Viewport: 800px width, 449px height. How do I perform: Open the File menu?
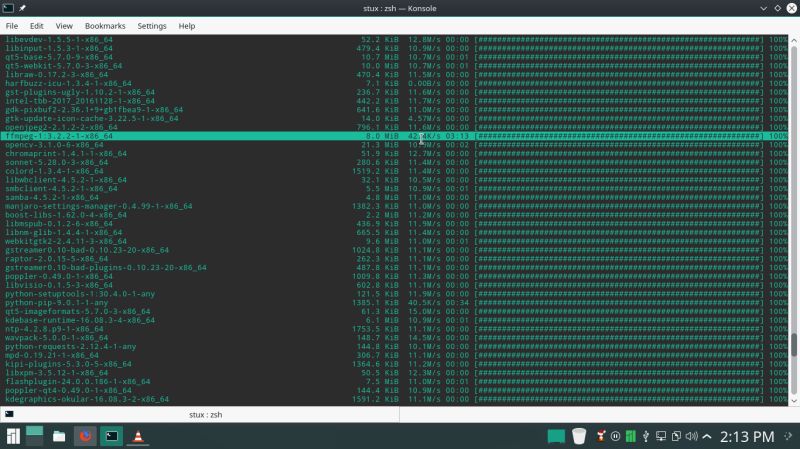tap(12, 26)
